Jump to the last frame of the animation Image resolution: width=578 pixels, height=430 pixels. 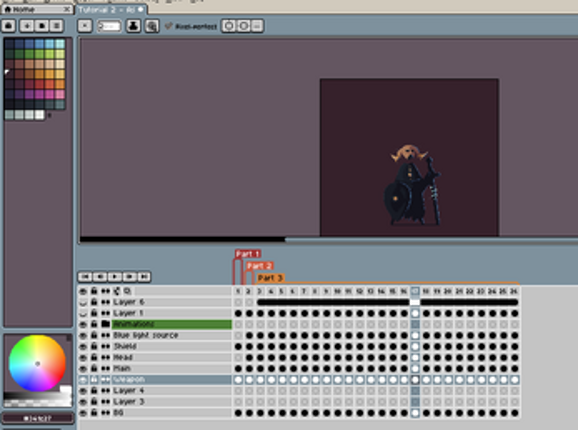click(144, 276)
